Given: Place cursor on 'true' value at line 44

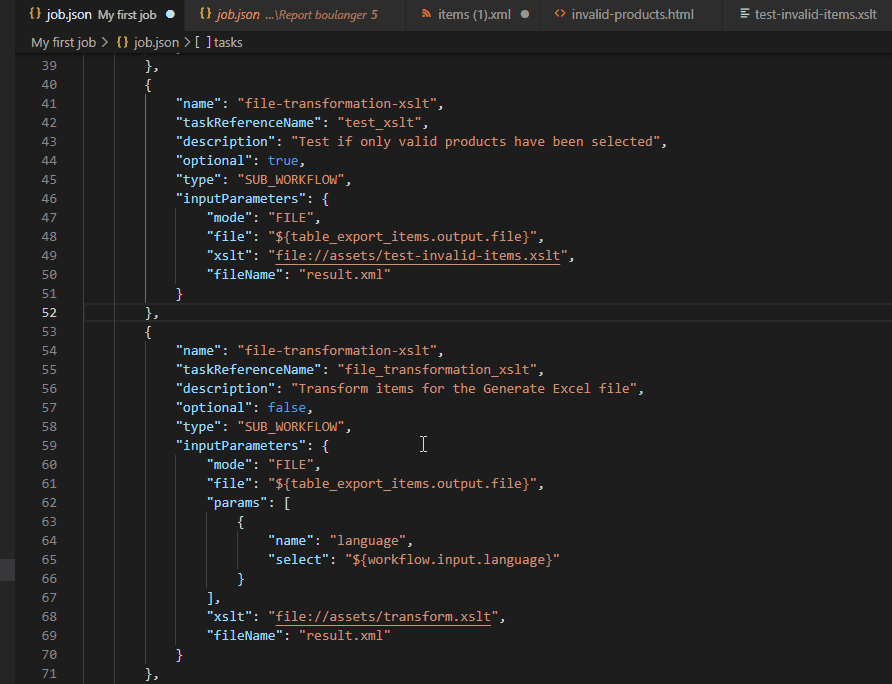Looking at the screenshot, I should point(283,160).
